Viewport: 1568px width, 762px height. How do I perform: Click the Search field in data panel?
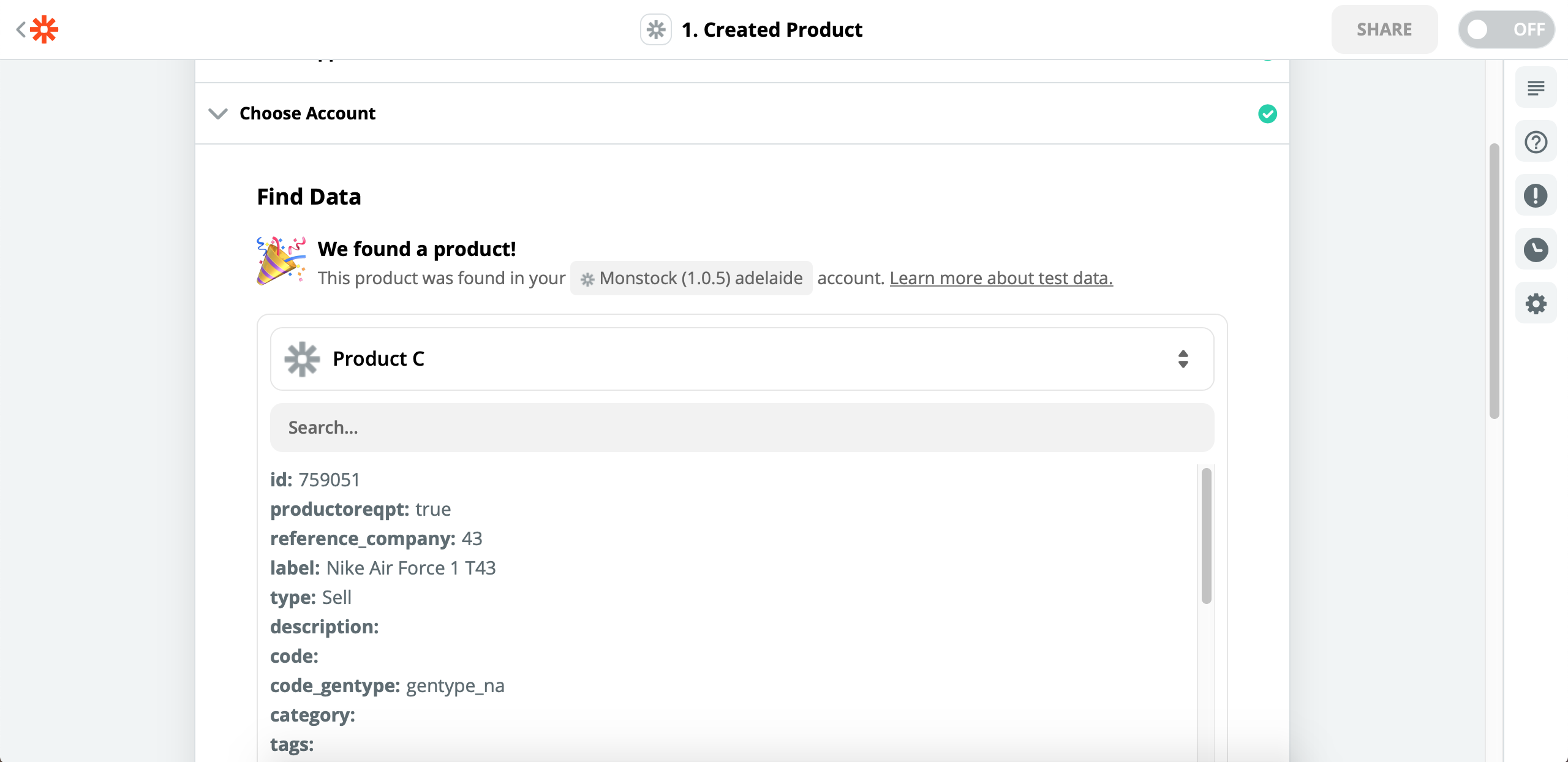pyautogui.click(x=742, y=428)
